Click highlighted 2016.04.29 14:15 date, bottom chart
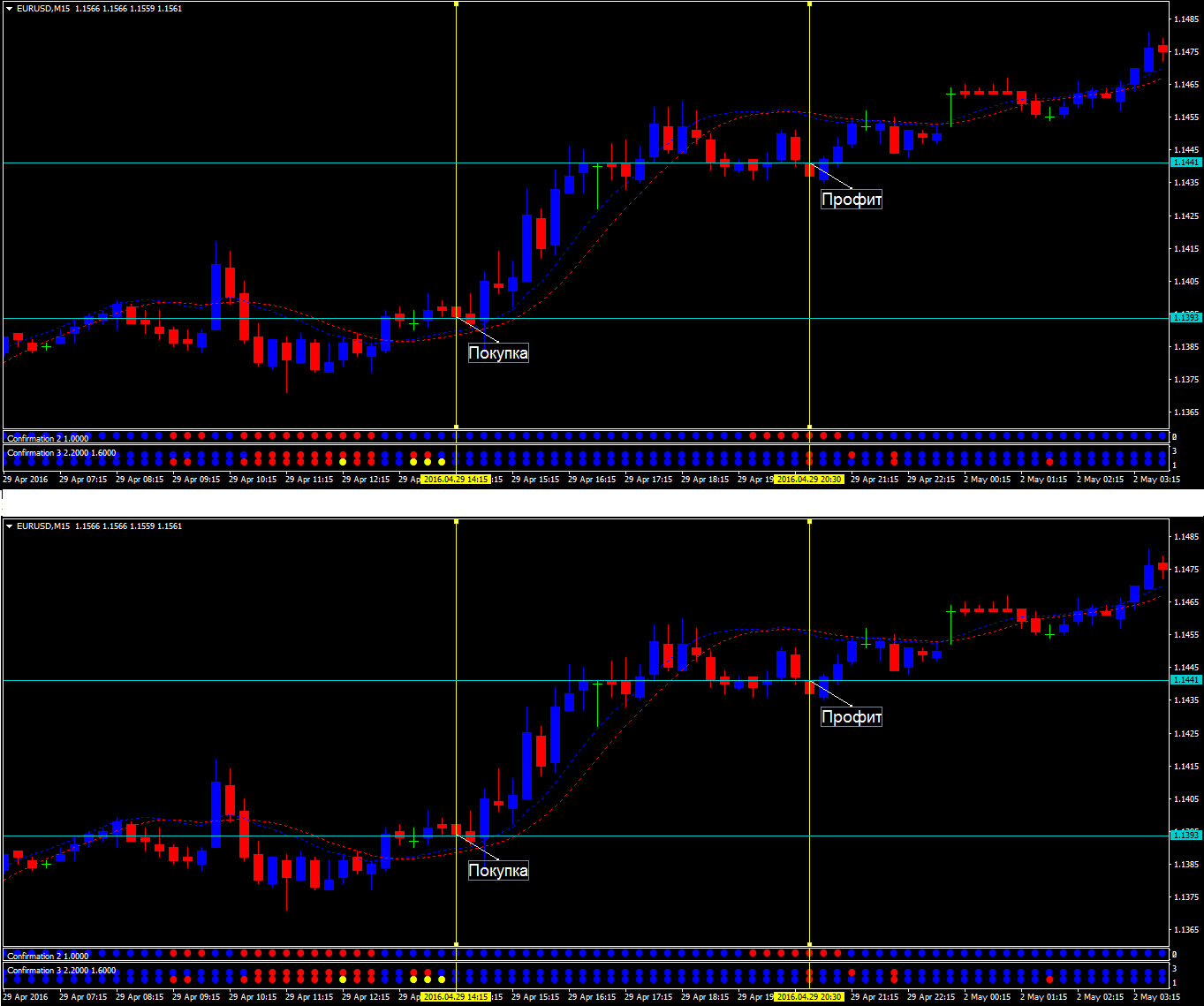This screenshot has width=1204, height=1006. (x=456, y=997)
